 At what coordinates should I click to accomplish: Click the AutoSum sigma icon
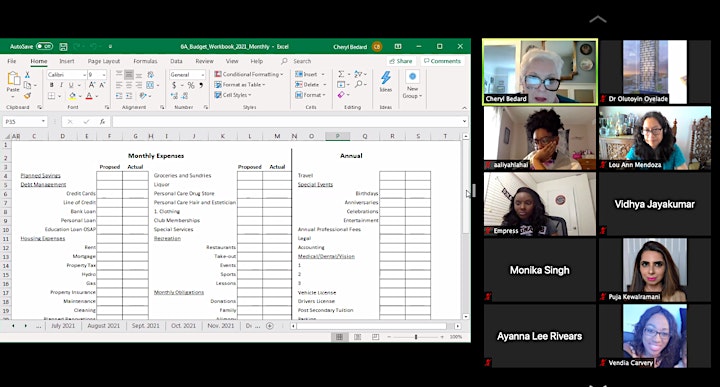(x=341, y=74)
